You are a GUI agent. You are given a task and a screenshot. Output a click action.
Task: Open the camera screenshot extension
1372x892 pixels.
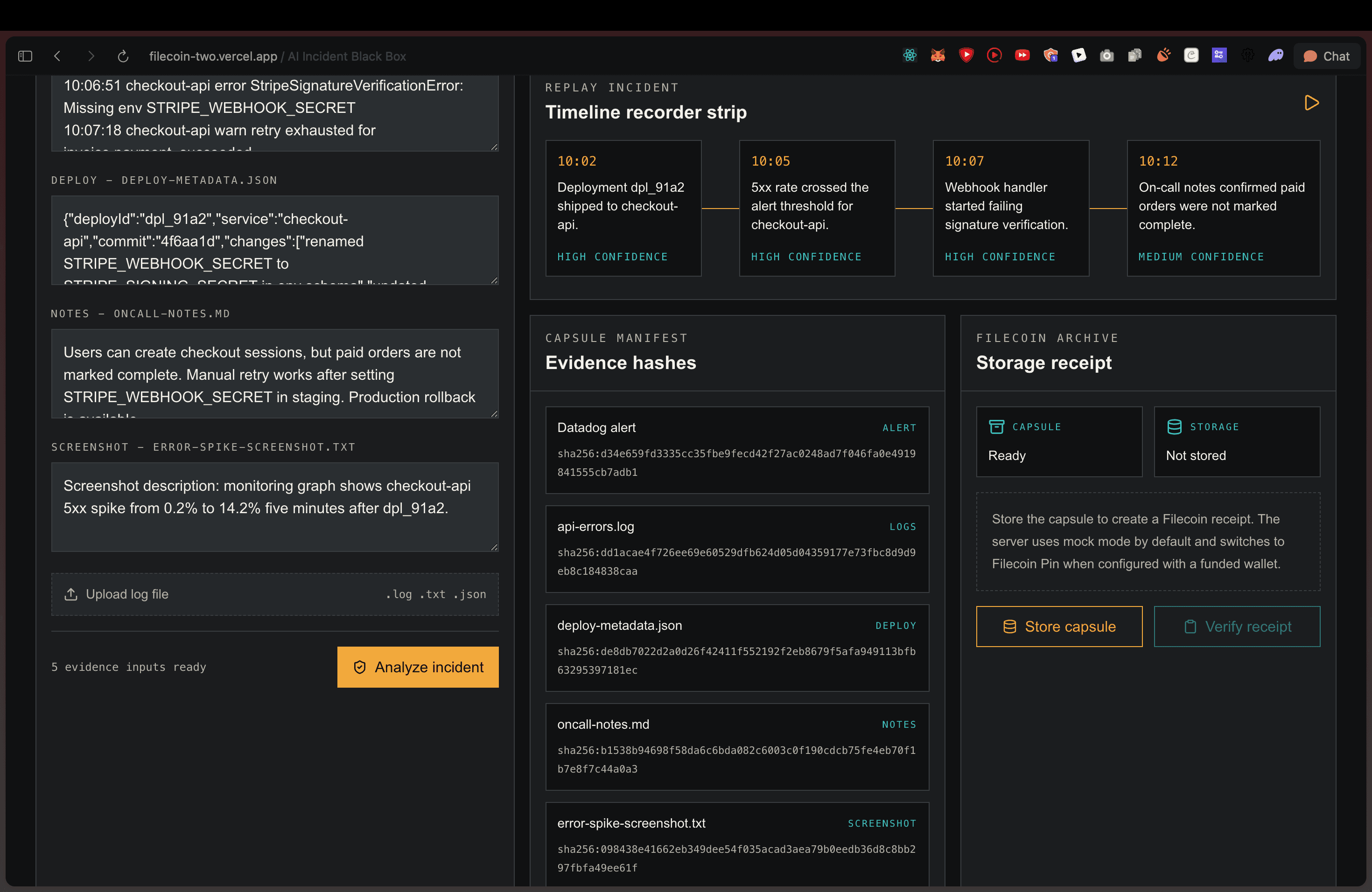(1106, 56)
